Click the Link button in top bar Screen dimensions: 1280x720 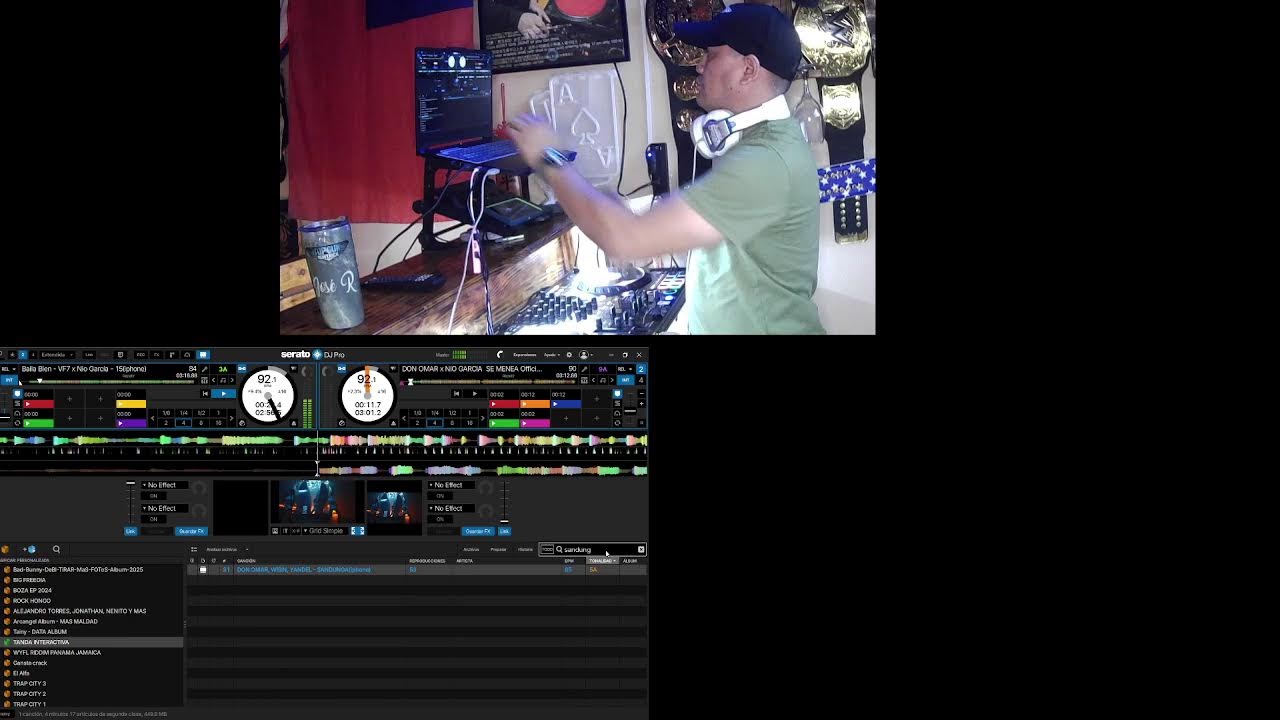tap(89, 355)
